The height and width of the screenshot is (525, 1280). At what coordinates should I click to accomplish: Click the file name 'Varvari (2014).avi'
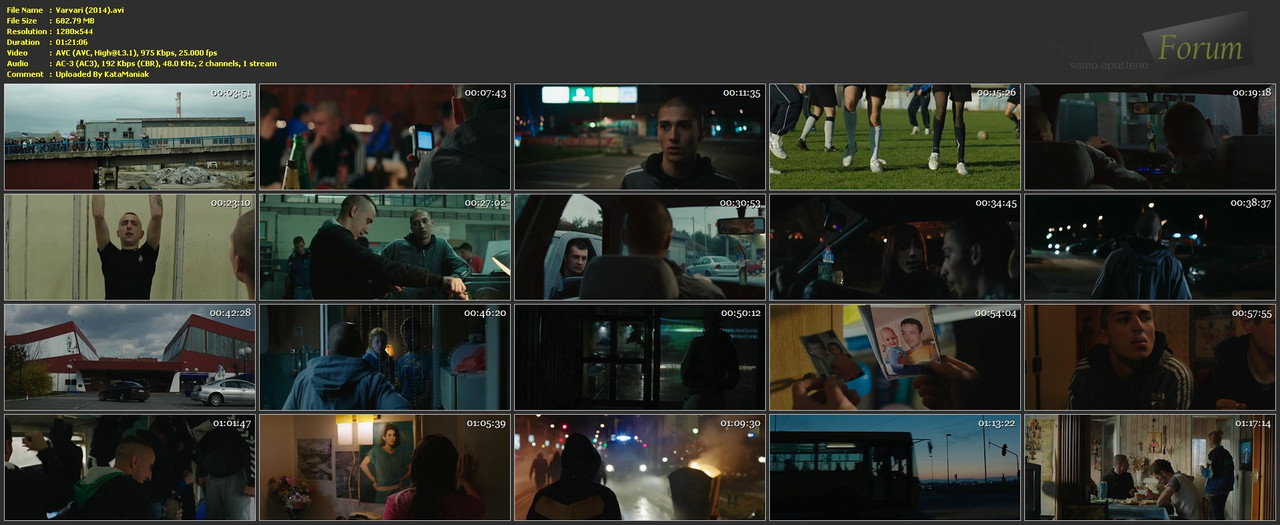90,10
